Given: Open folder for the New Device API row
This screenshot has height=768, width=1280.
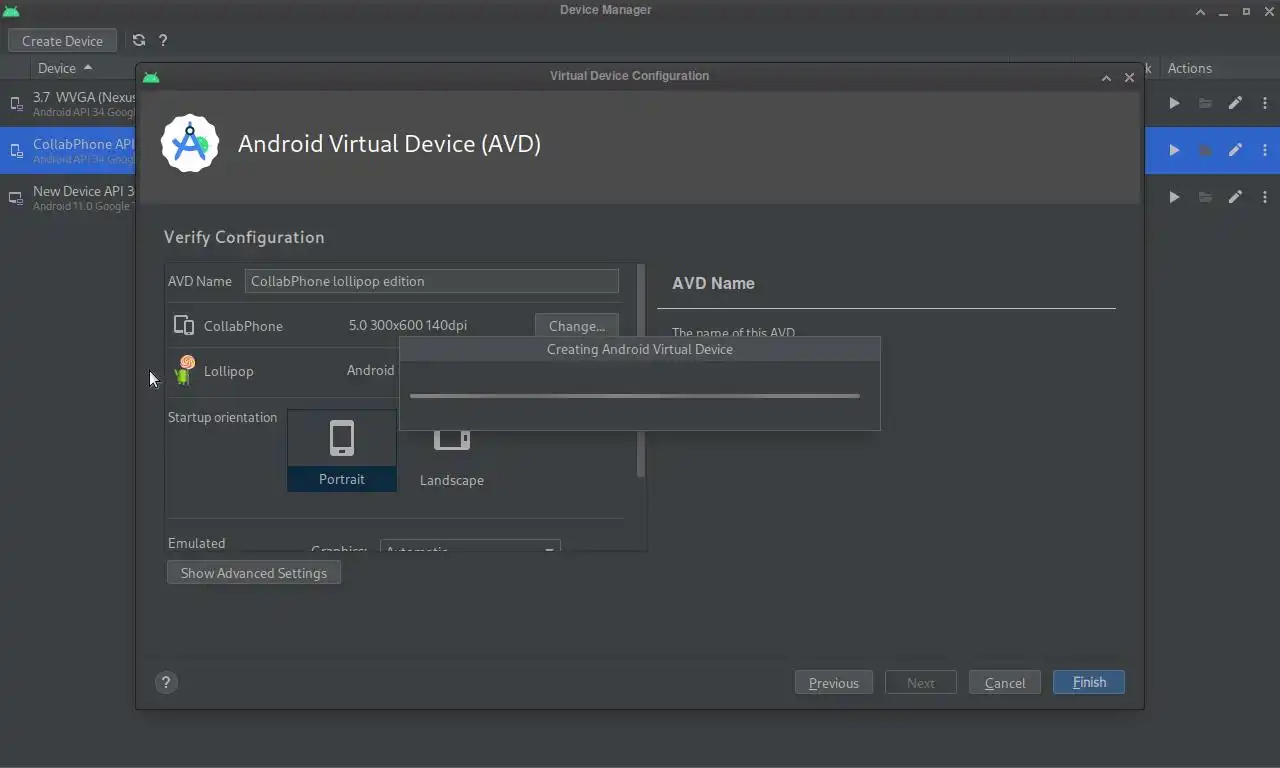Looking at the screenshot, I should 1205,197.
